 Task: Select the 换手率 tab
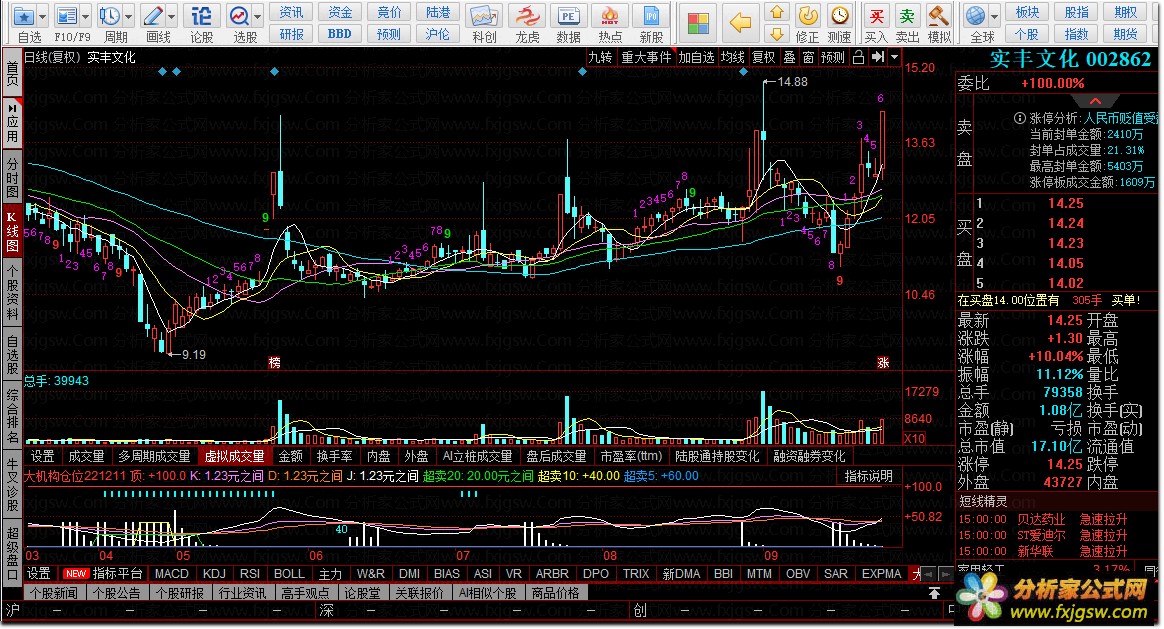(334, 457)
